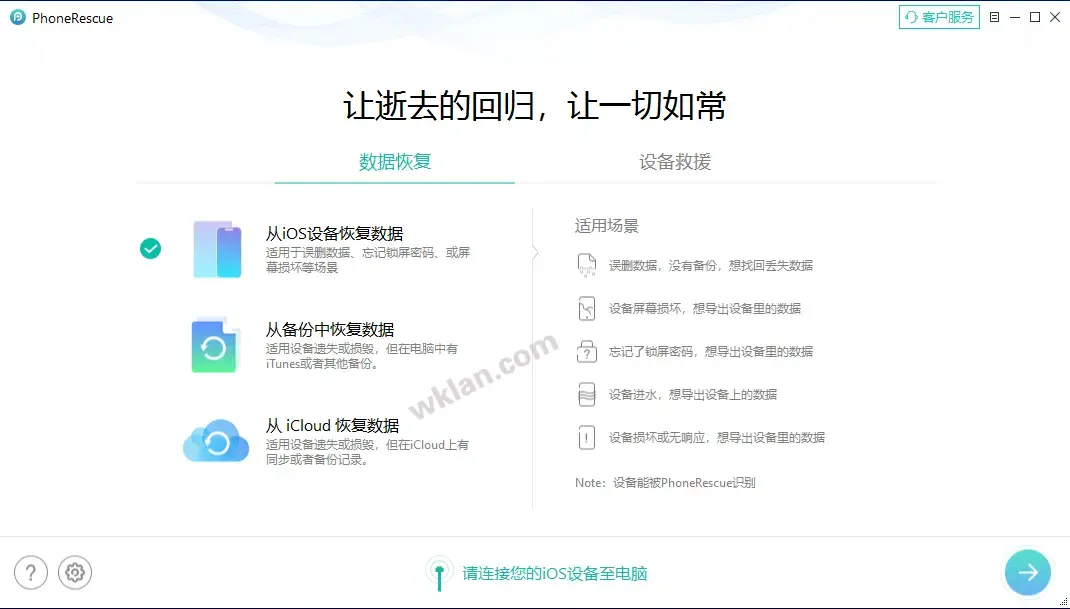1070x609 pixels.
Task: Click the PhoneRescue logo icon
Action: (18, 18)
